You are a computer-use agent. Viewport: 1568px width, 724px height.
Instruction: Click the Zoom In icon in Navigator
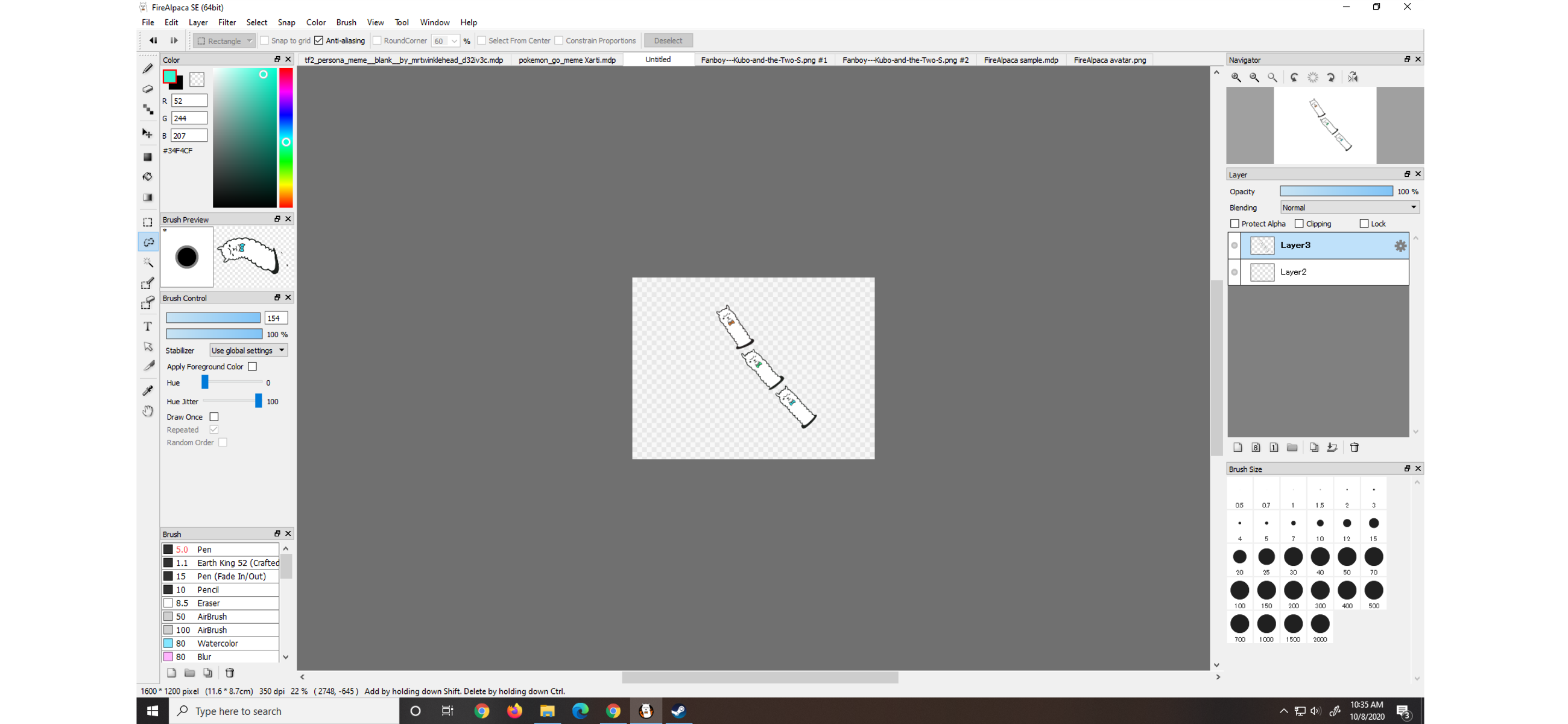(x=1236, y=77)
